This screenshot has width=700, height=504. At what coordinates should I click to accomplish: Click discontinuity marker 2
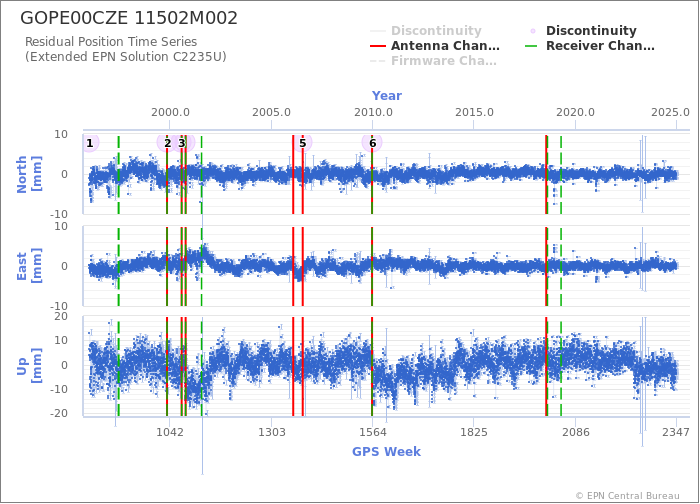coord(167,143)
